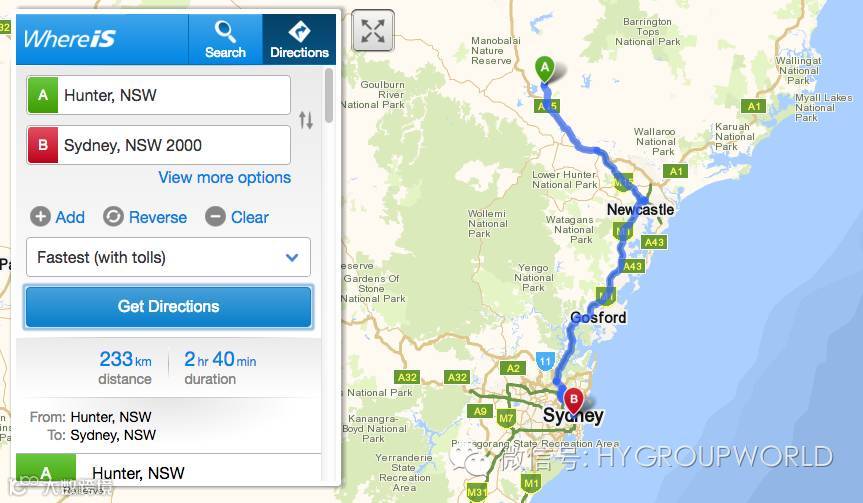Click the WhereiS logo

[69, 39]
